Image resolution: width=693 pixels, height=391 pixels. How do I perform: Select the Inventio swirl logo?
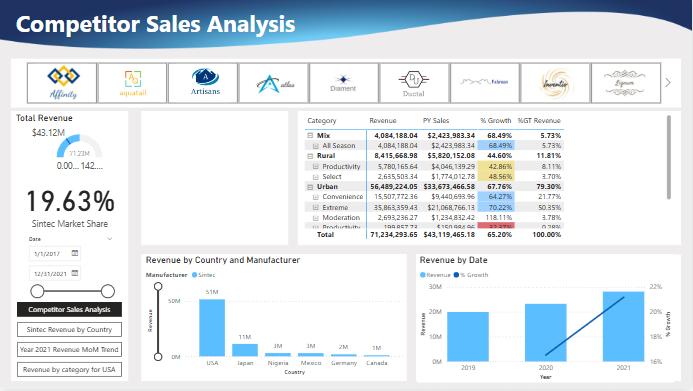tap(556, 83)
